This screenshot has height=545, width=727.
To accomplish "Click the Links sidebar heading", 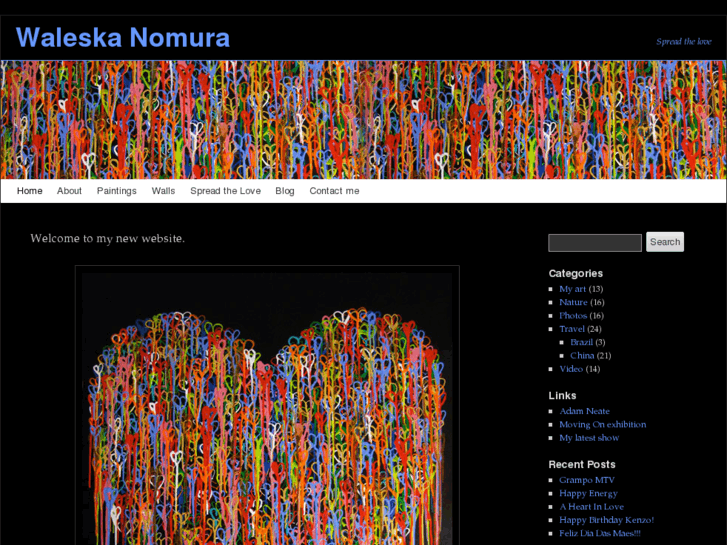I will coord(562,396).
